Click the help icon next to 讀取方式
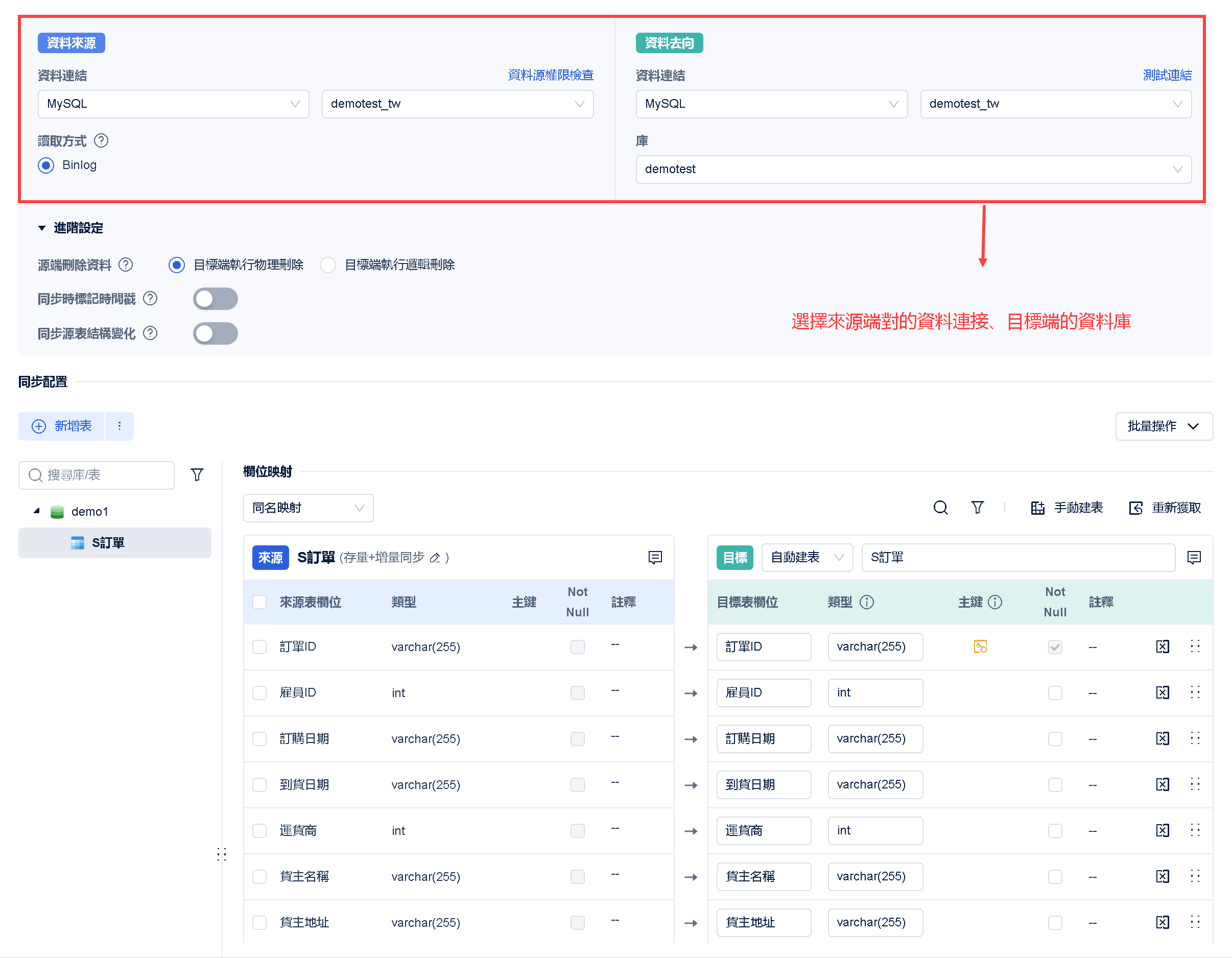The width and height of the screenshot is (1232, 958). 101,140
